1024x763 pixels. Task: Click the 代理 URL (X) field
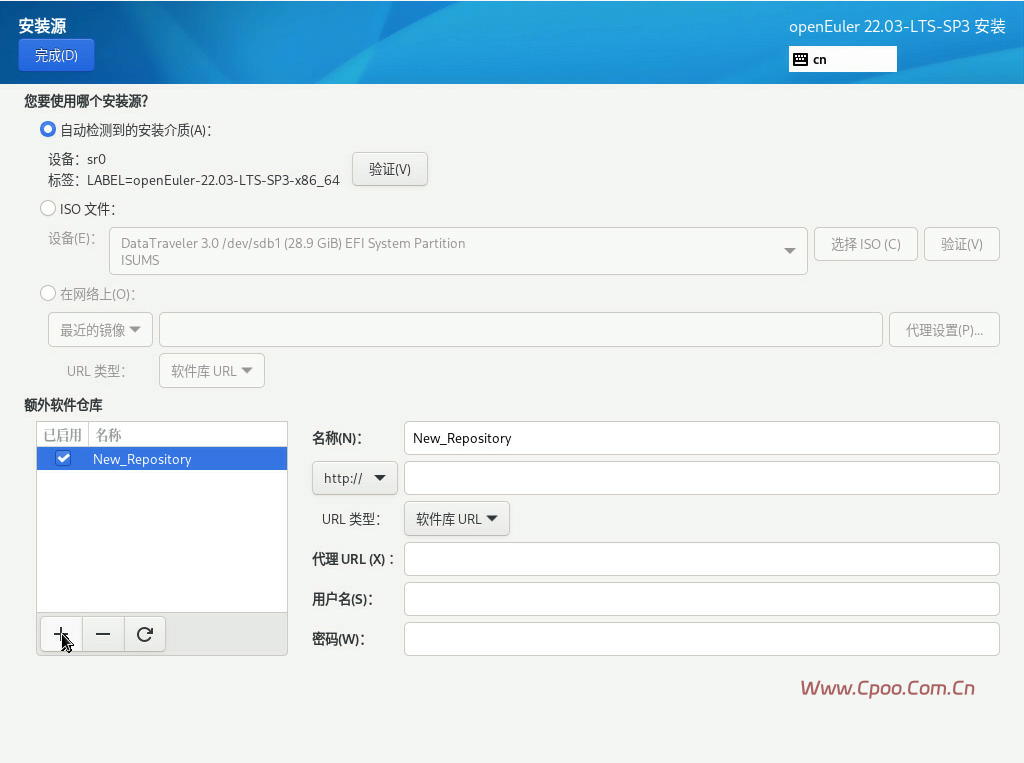click(x=701, y=559)
